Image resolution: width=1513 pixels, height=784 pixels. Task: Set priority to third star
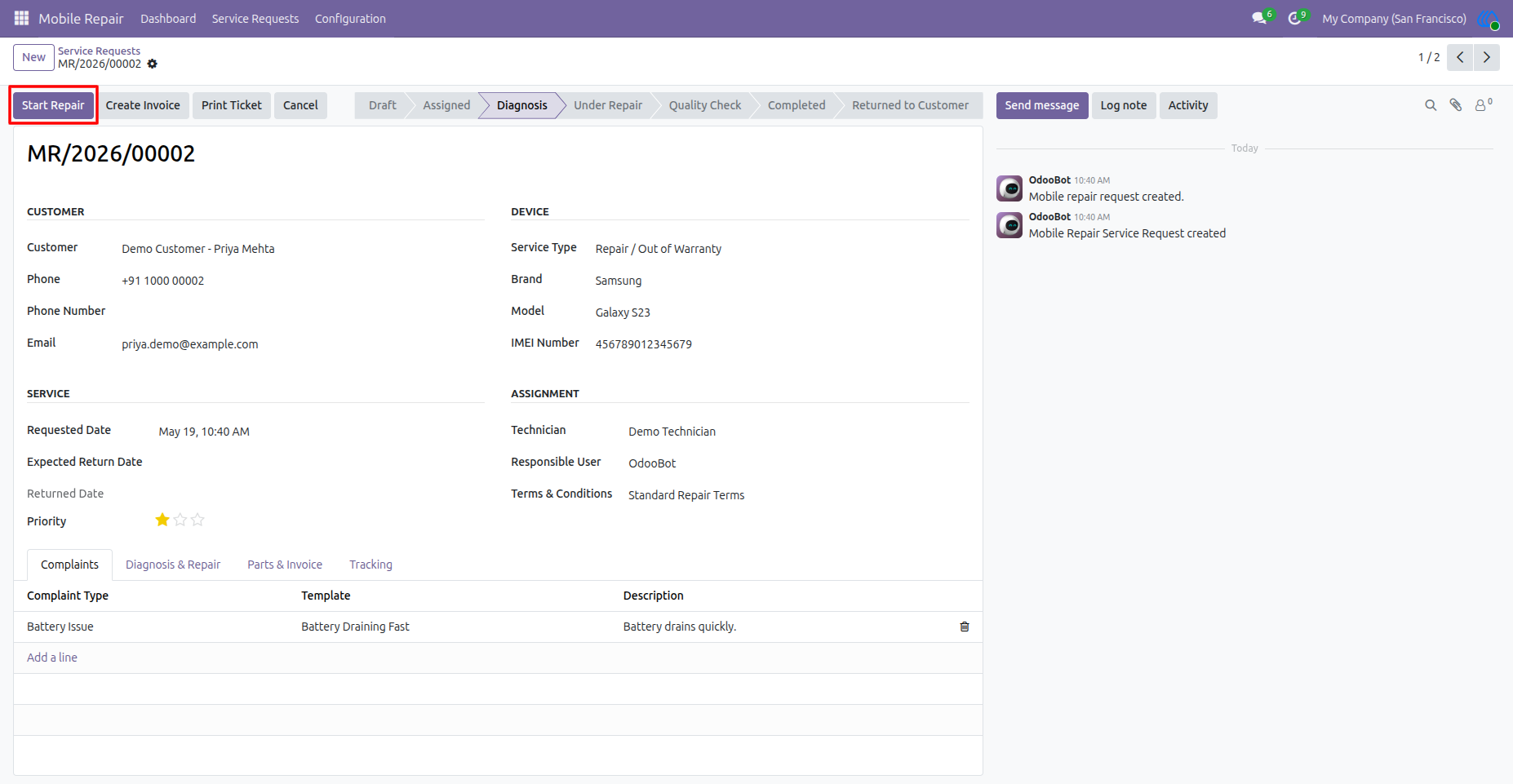(x=197, y=520)
